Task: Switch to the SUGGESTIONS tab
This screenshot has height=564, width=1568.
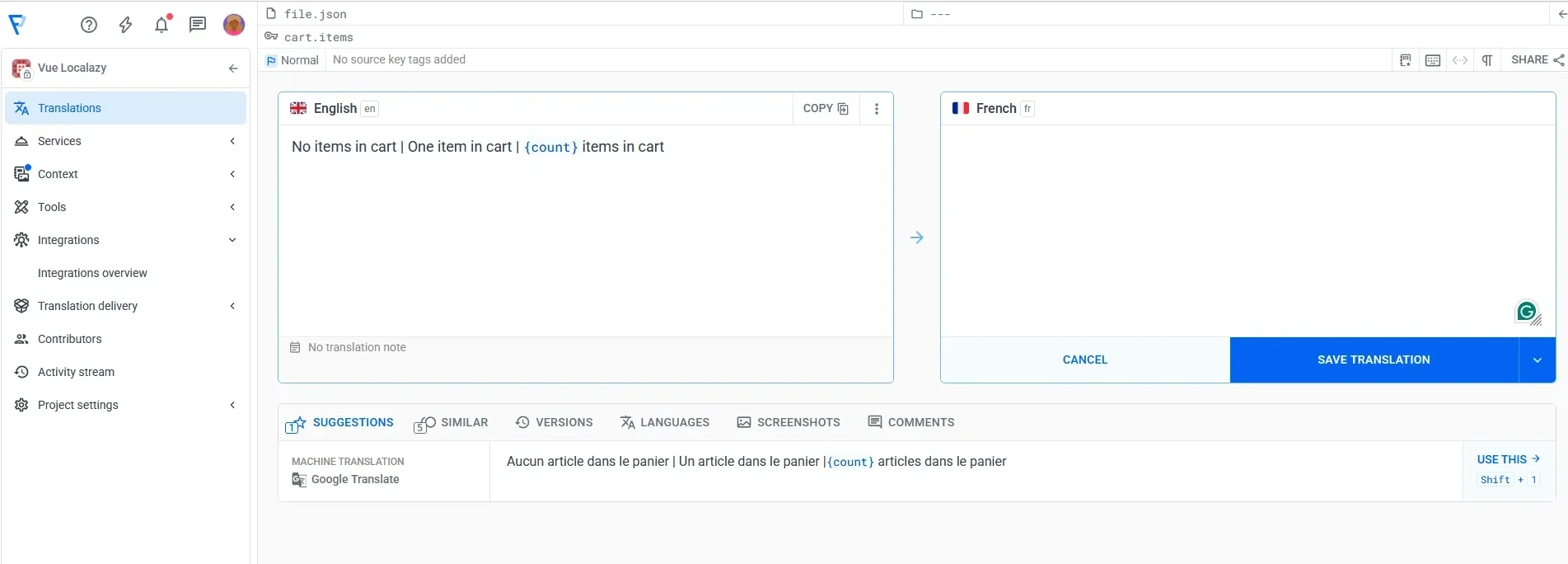Action: (x=339, y=423)
